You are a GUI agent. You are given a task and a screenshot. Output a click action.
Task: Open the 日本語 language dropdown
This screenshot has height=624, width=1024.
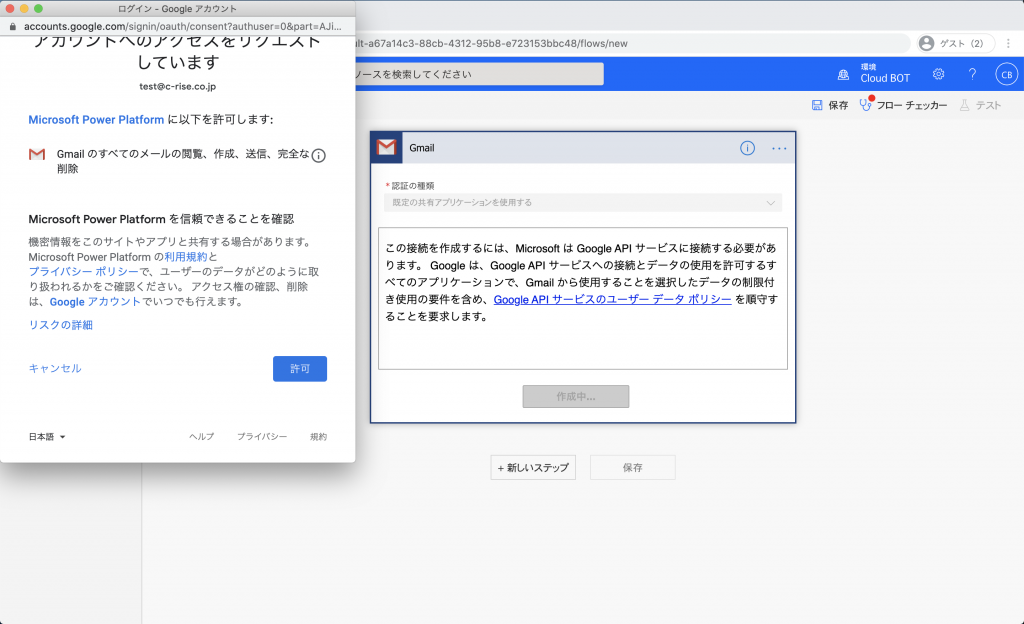47,437
